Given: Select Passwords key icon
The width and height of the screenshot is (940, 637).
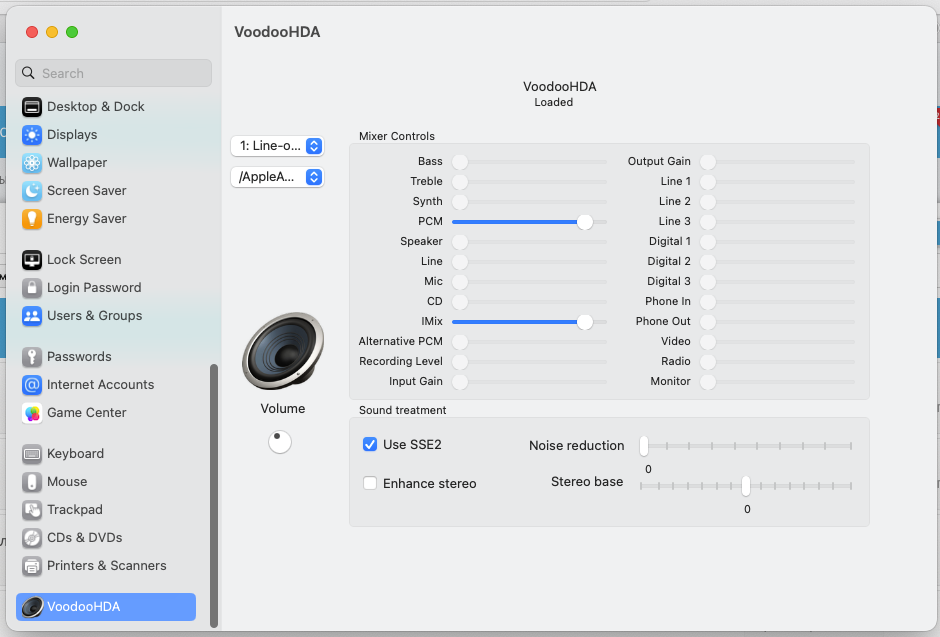Looking at the screenshot, I should 32,357.
